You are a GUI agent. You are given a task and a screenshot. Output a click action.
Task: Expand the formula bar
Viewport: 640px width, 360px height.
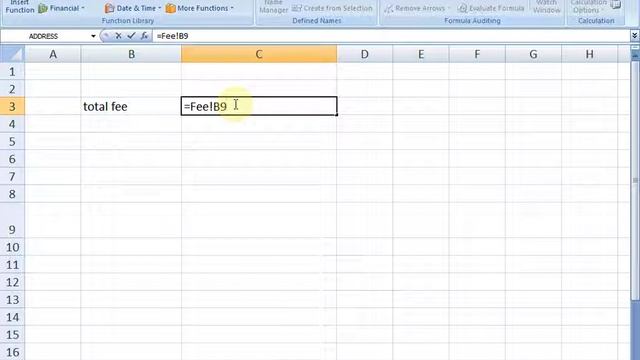635,36
